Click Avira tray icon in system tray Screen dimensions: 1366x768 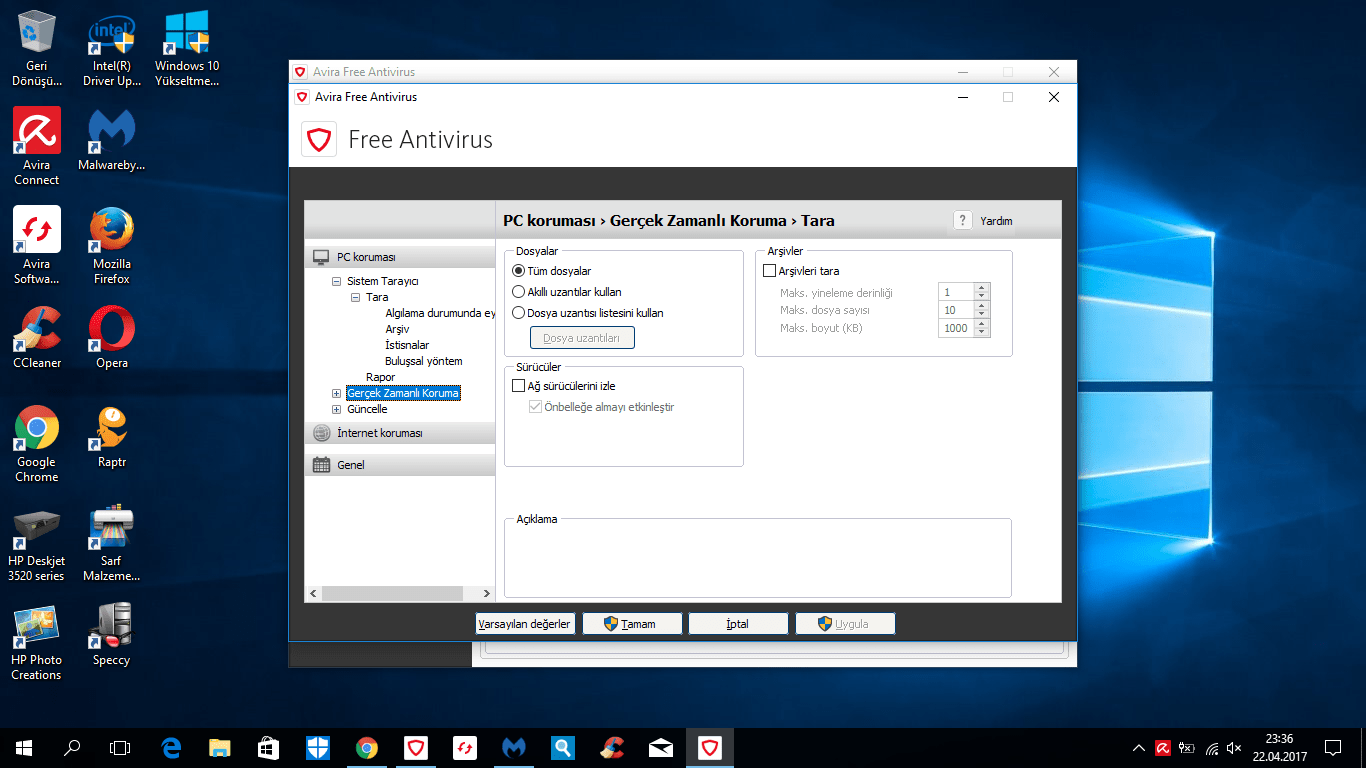click(x=1163, y=747)
